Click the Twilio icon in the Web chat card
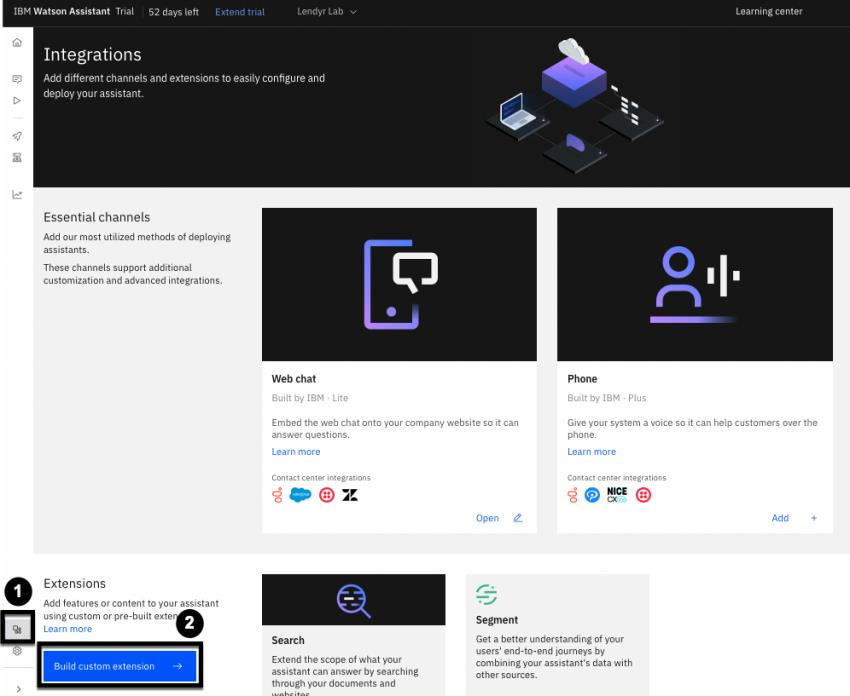The height and width of the screenshot is (696, 850). click(x=326, y=495)
